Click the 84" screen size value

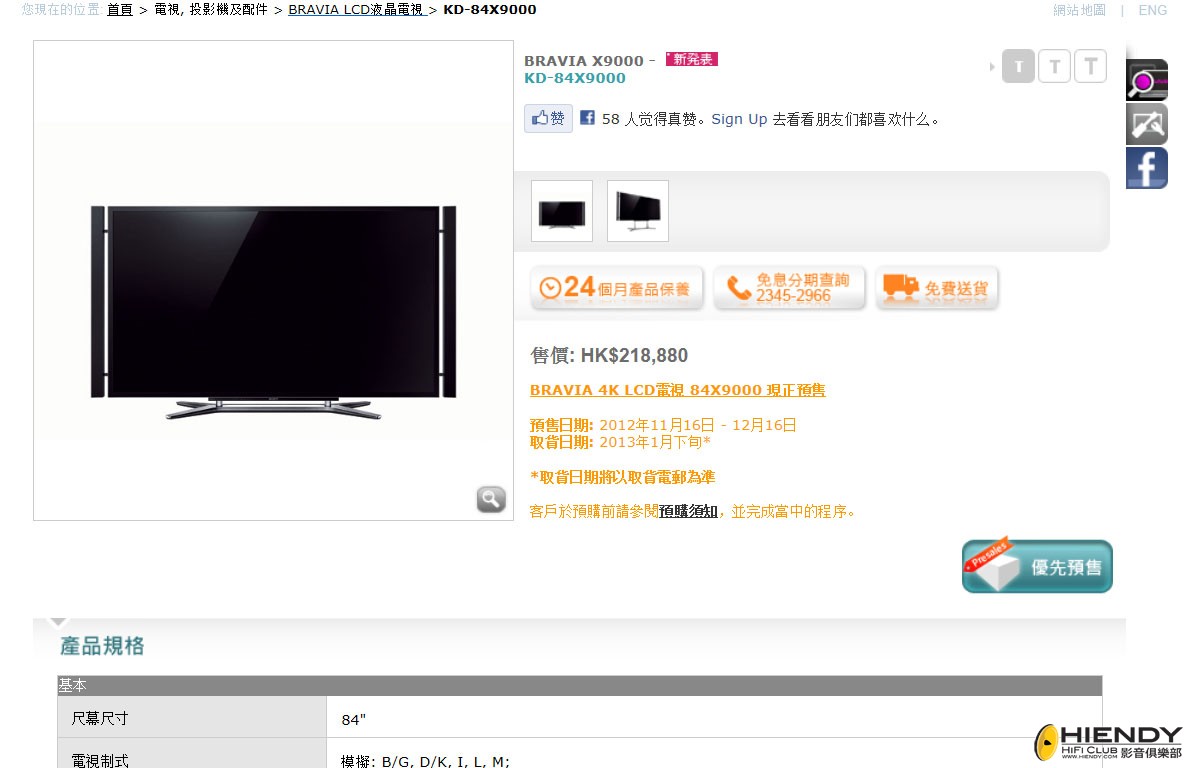click(x=354, y=720)
